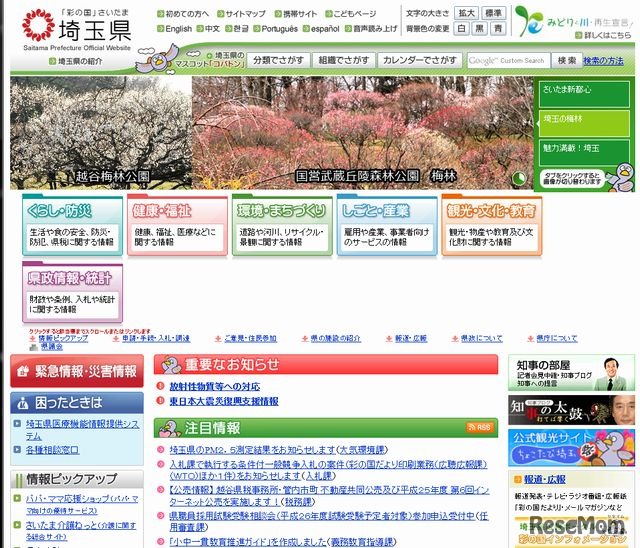Viewport: 640px width, 548px height.
Task: Open the 検索の方法 link
Action: point(603,61)
